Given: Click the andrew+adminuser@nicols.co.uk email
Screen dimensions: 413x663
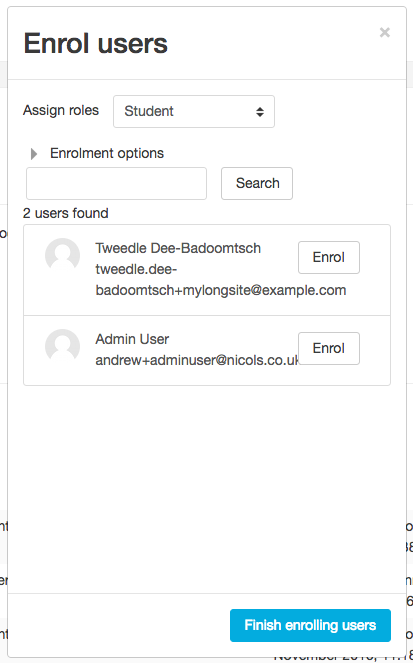Looking at the screenshot, I should [x=197, y=360].
